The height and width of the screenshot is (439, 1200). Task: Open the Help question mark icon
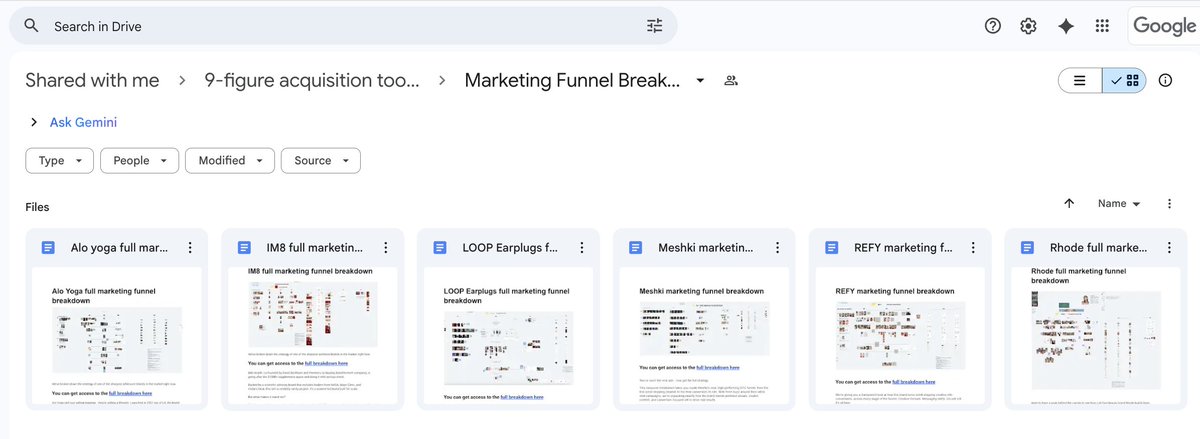coord(993,26)
